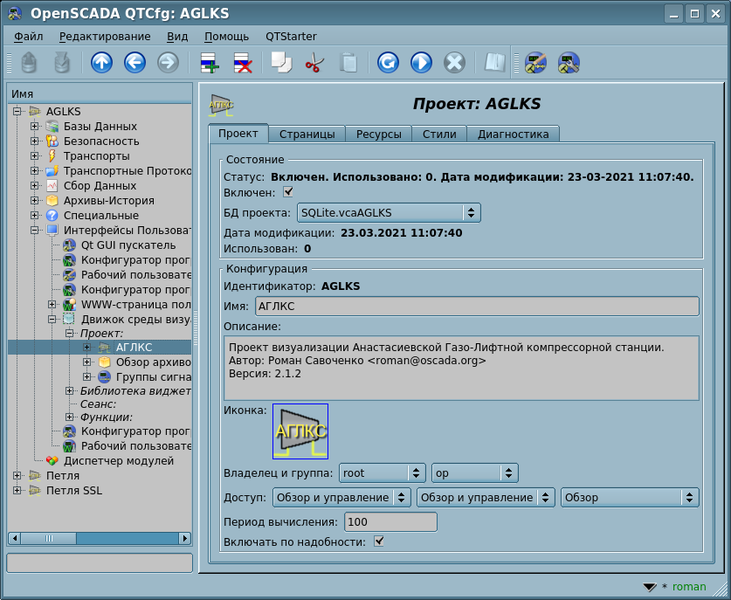Screen dimensions: 731x600
Task: Select Сбор Данных node in the tree
Action: [100, 186]
